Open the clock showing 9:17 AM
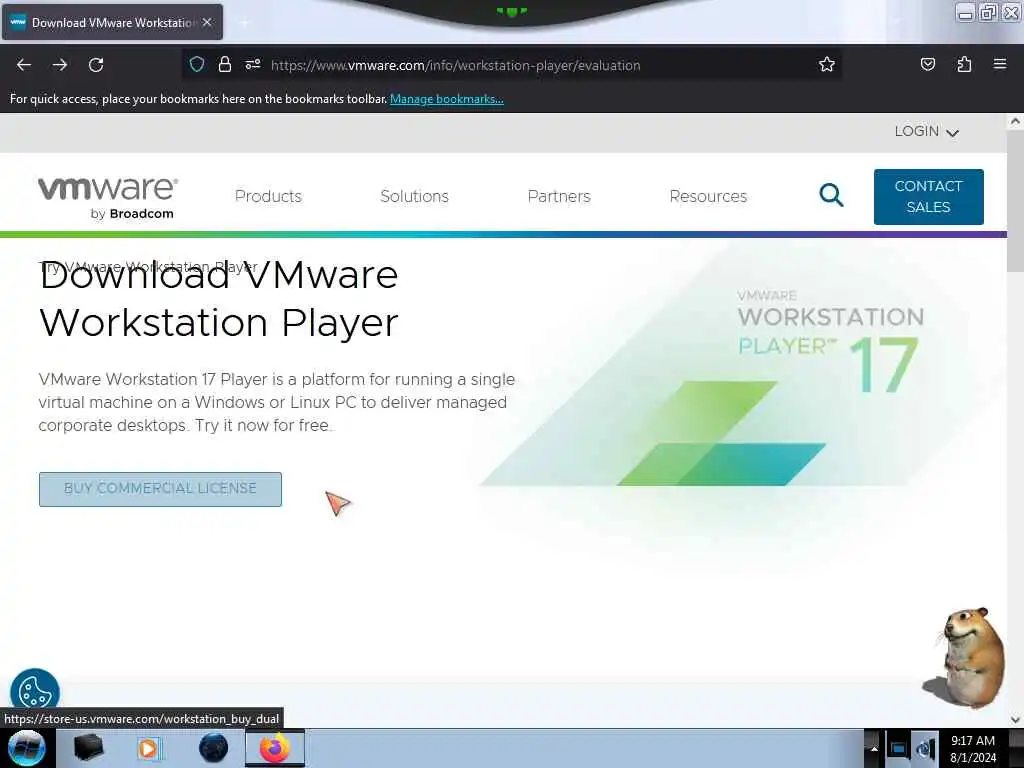Screen dimensions: 1024x768 click(973, 748)
